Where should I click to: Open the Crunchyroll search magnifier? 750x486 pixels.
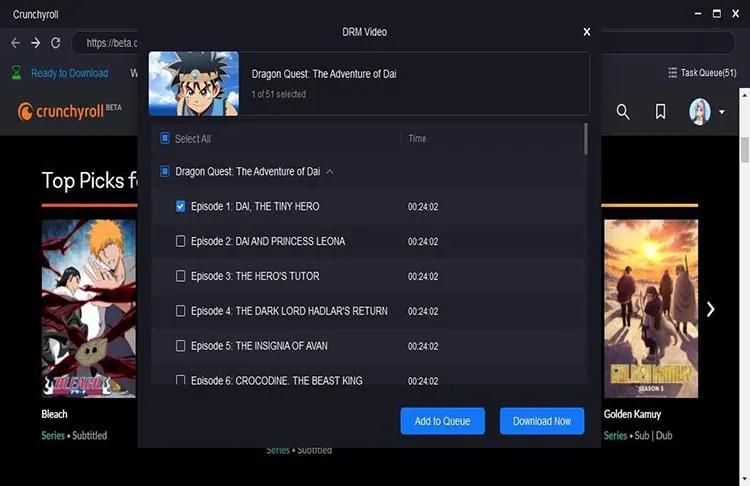coord(623,112)
